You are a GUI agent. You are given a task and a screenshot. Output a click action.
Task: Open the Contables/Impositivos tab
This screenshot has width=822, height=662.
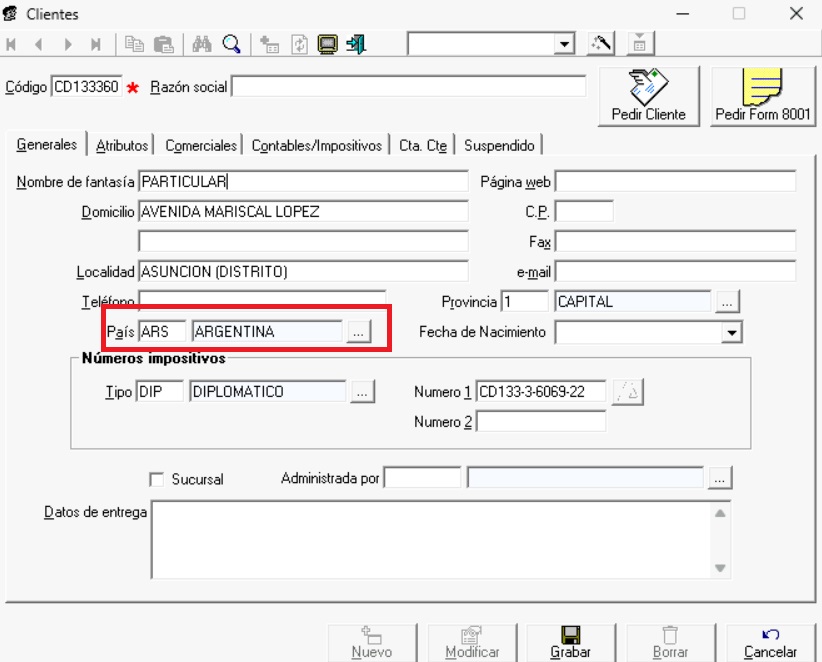pyautogui.click(x=316, y=146)
